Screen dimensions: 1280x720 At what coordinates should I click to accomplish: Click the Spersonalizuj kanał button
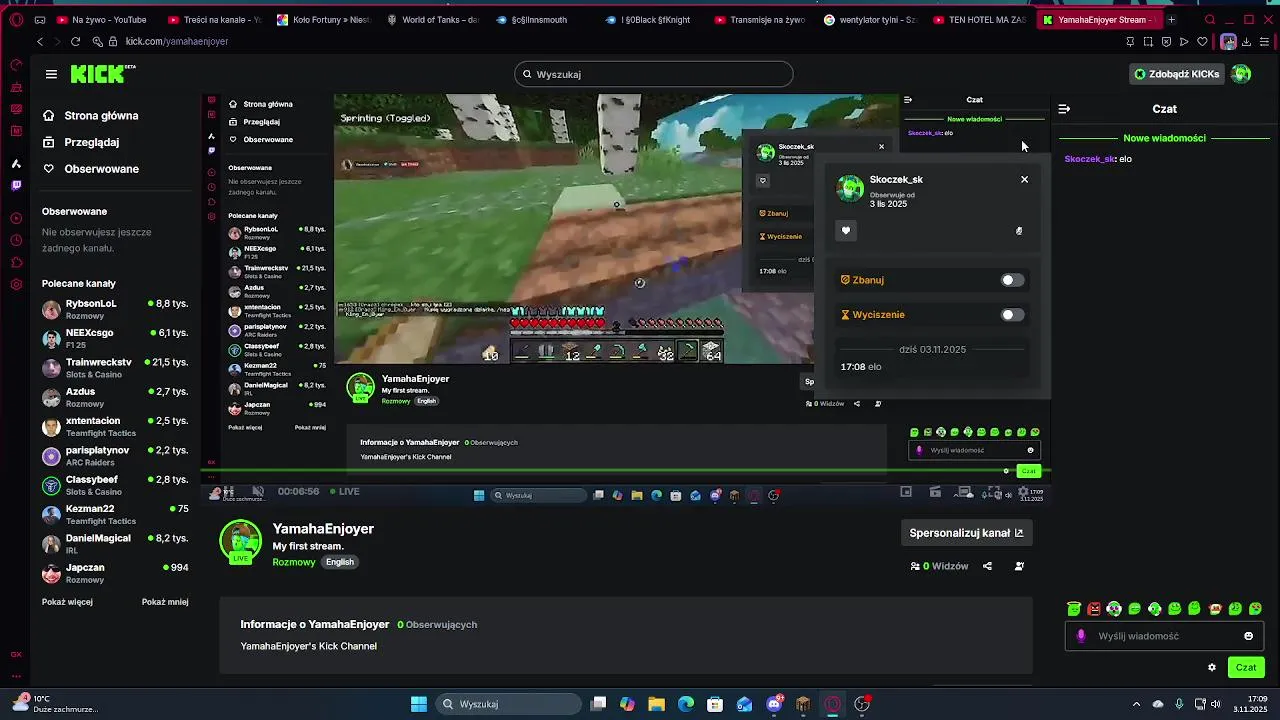[x=966, y=533]
